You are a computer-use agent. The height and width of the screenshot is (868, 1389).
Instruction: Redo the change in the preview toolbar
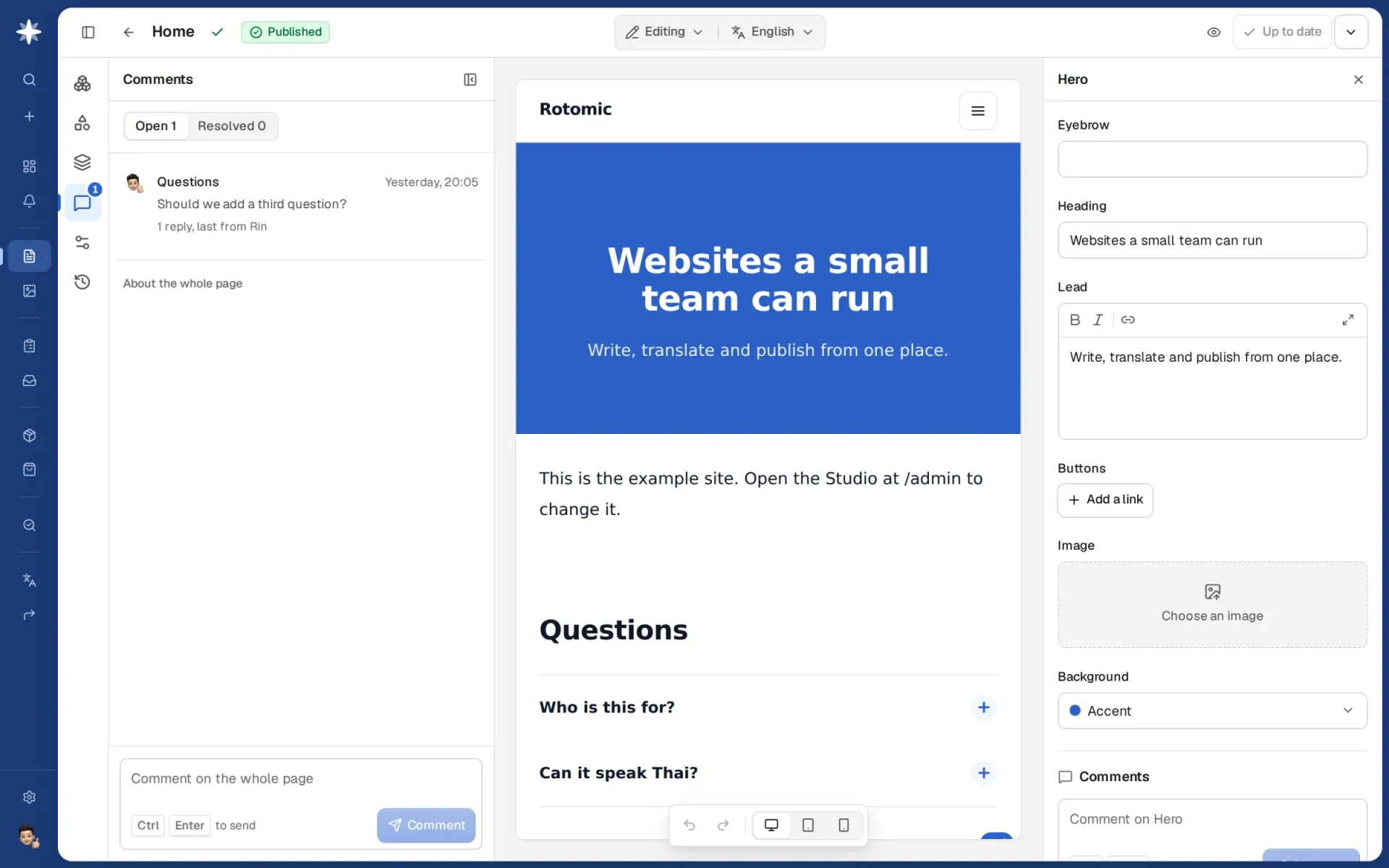pos(723,825)
